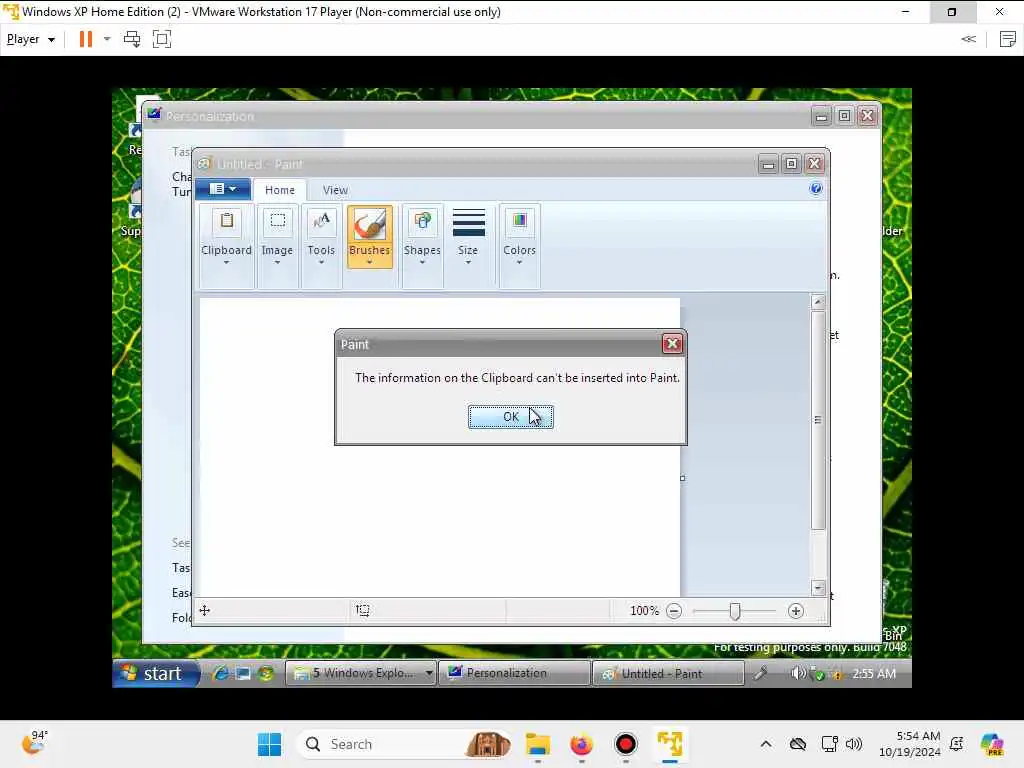Switch to the Home ribbon tab
This screenshot has height=768, width=1024.
tap(280, 190)
